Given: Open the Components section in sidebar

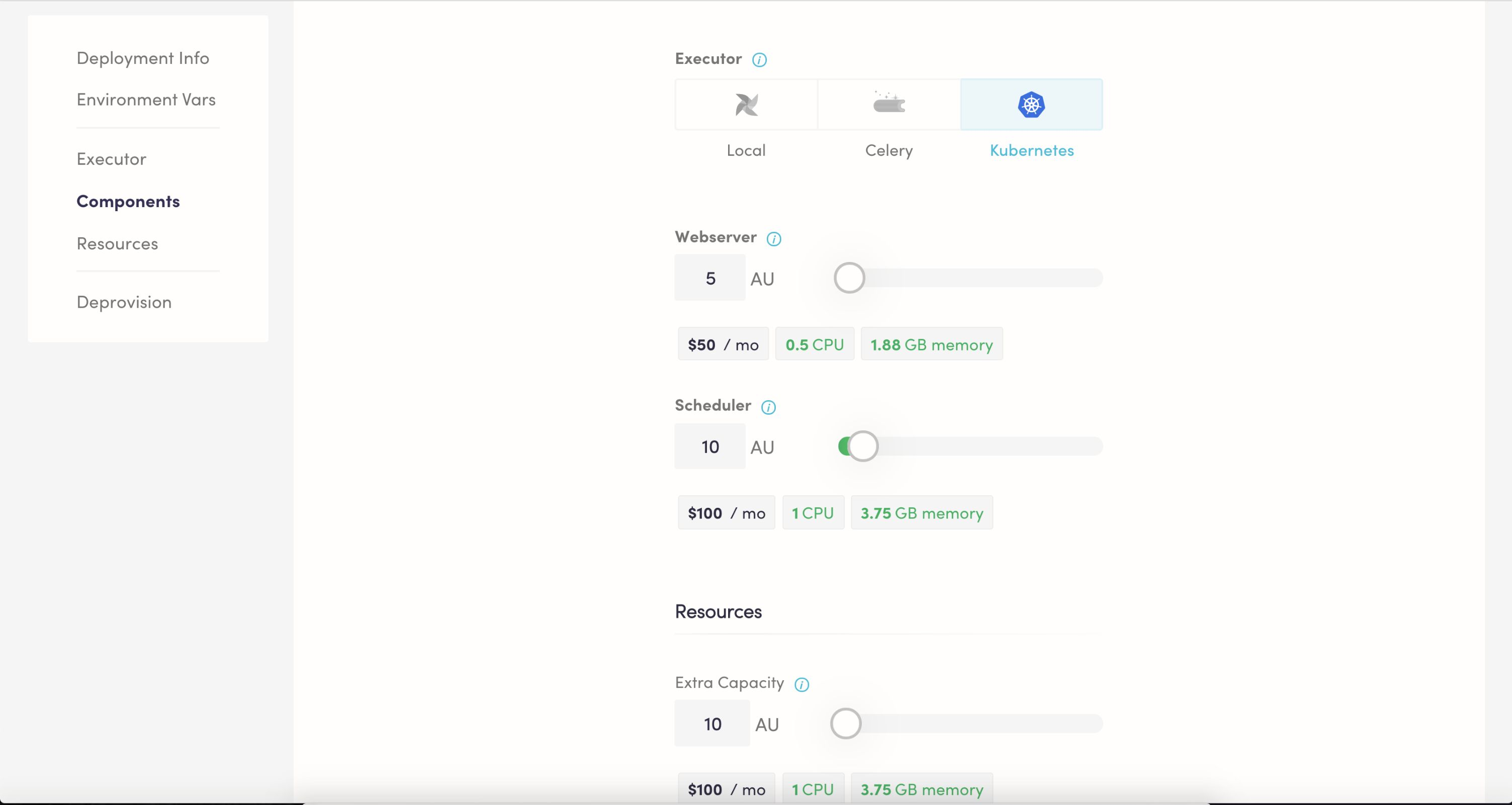Looking at the screenshot, I should point(128,201).
